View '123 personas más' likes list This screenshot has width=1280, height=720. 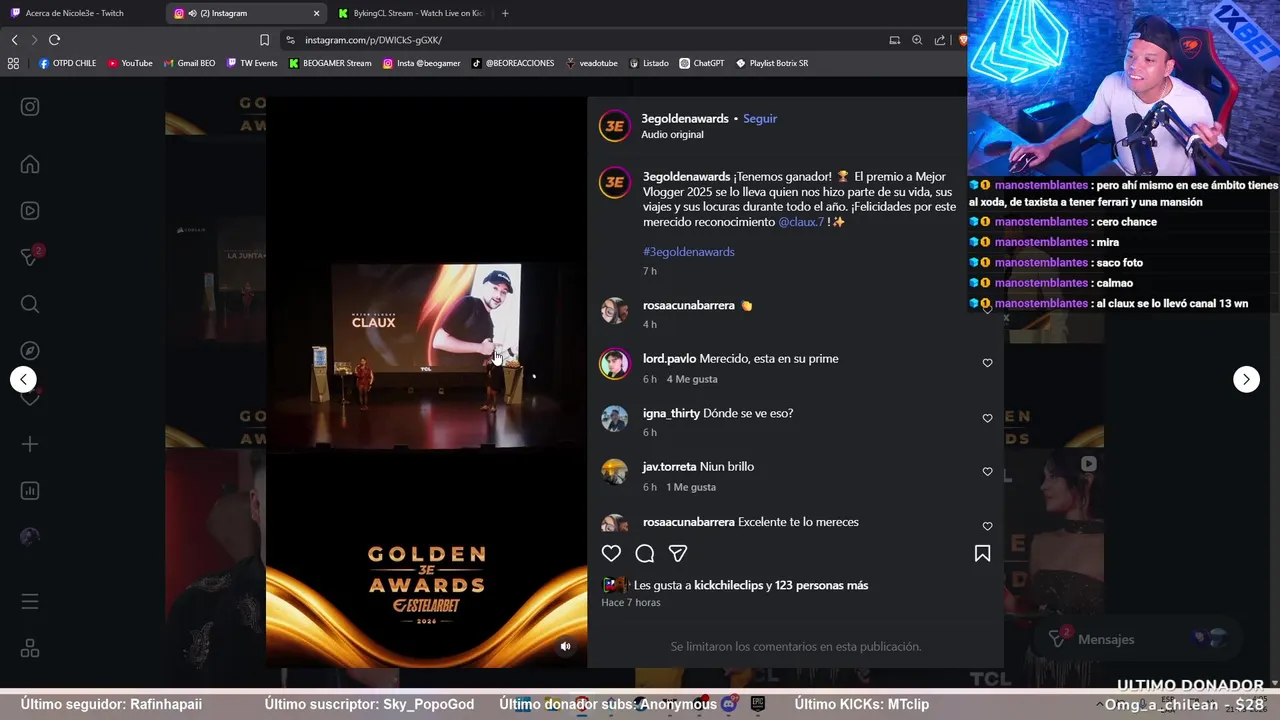[822, 585]
